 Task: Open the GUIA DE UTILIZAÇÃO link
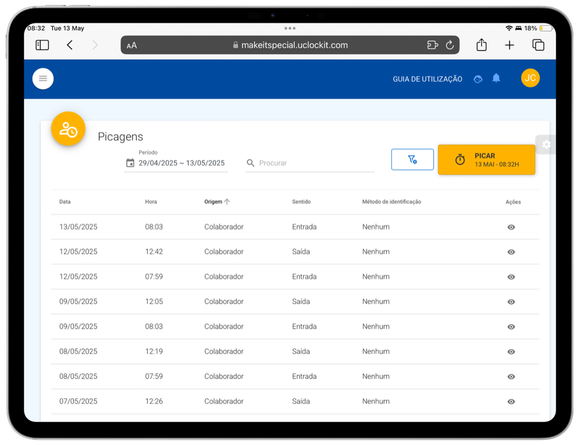(427, 79)
